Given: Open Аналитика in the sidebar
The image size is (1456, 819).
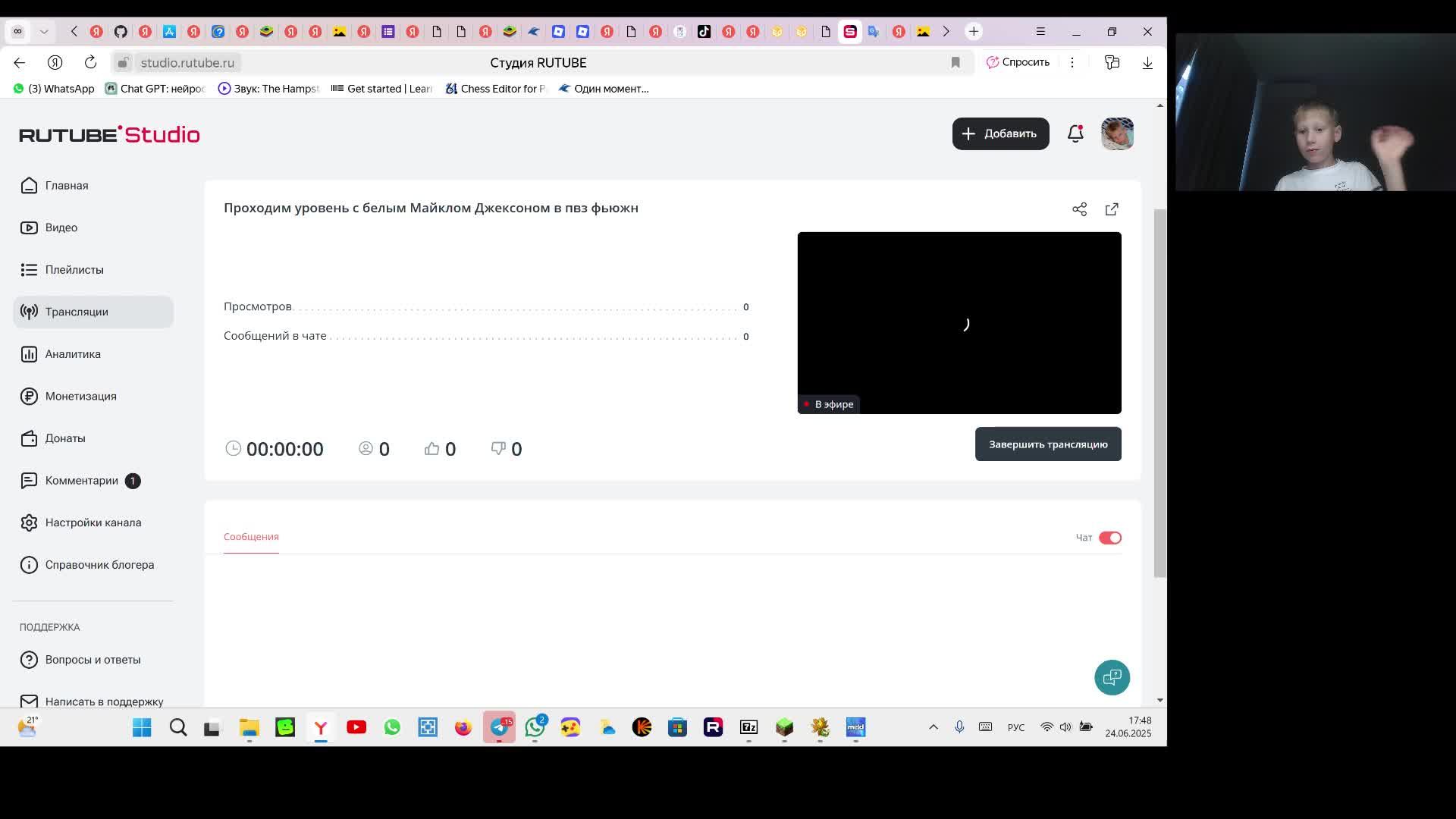Looking at the screenshot, I should (73, 354).
